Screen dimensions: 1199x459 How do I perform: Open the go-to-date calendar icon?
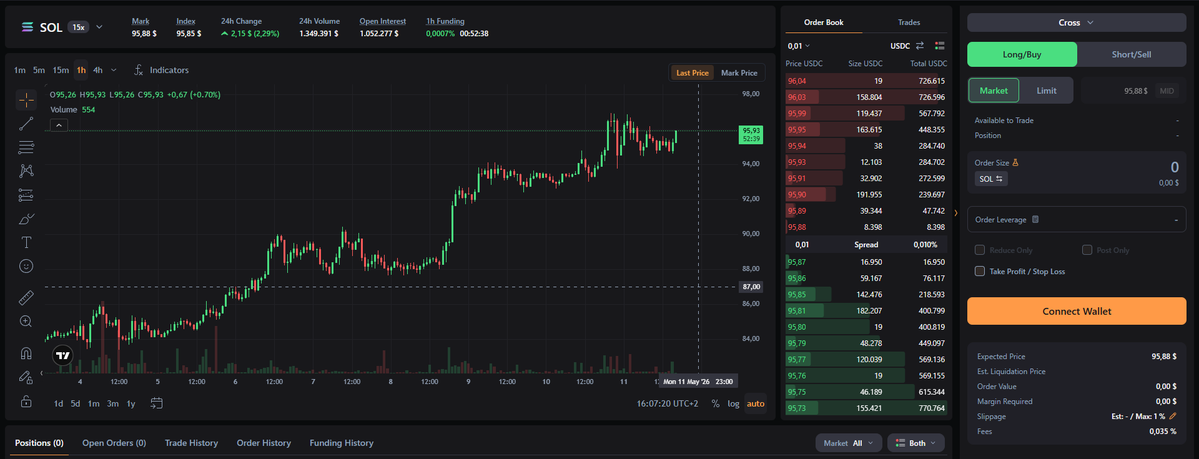click(157, 403)
